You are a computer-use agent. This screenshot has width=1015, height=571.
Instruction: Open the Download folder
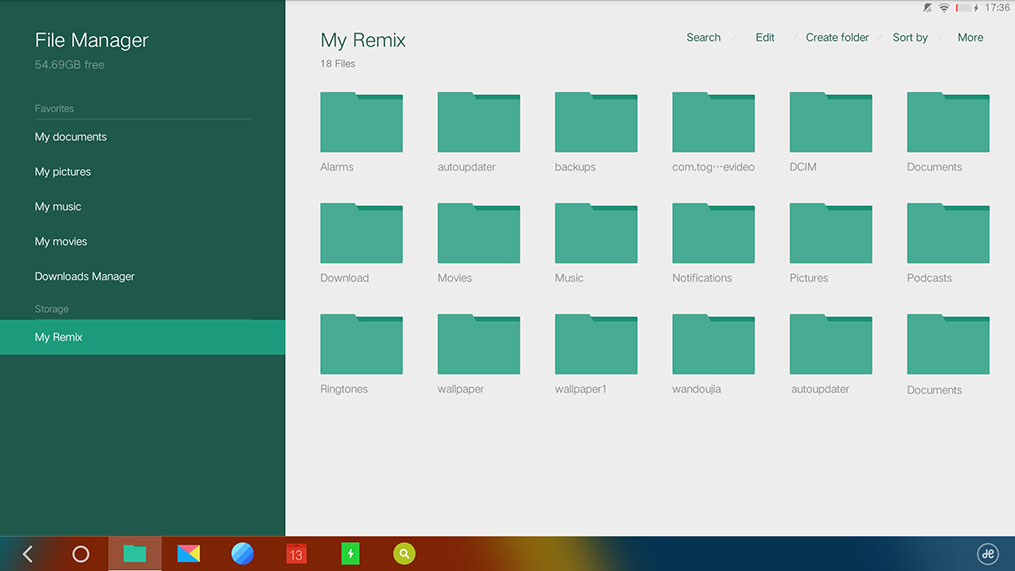pyautogui.click(x=361, y=233)
